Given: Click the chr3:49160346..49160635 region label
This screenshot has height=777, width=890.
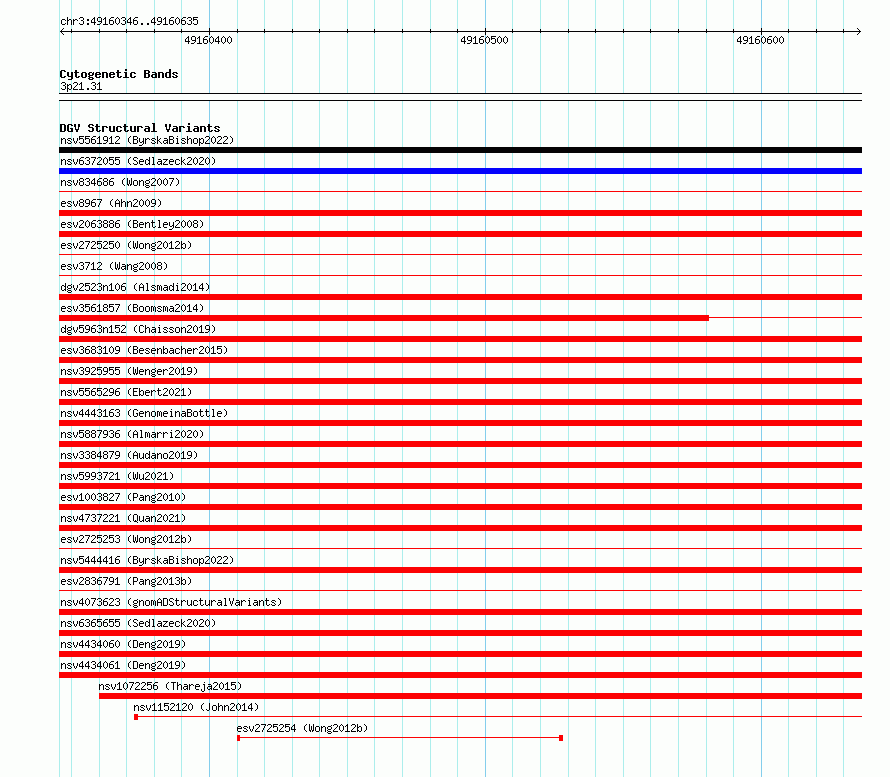Looking at the screenshot, I should point(129,22).
